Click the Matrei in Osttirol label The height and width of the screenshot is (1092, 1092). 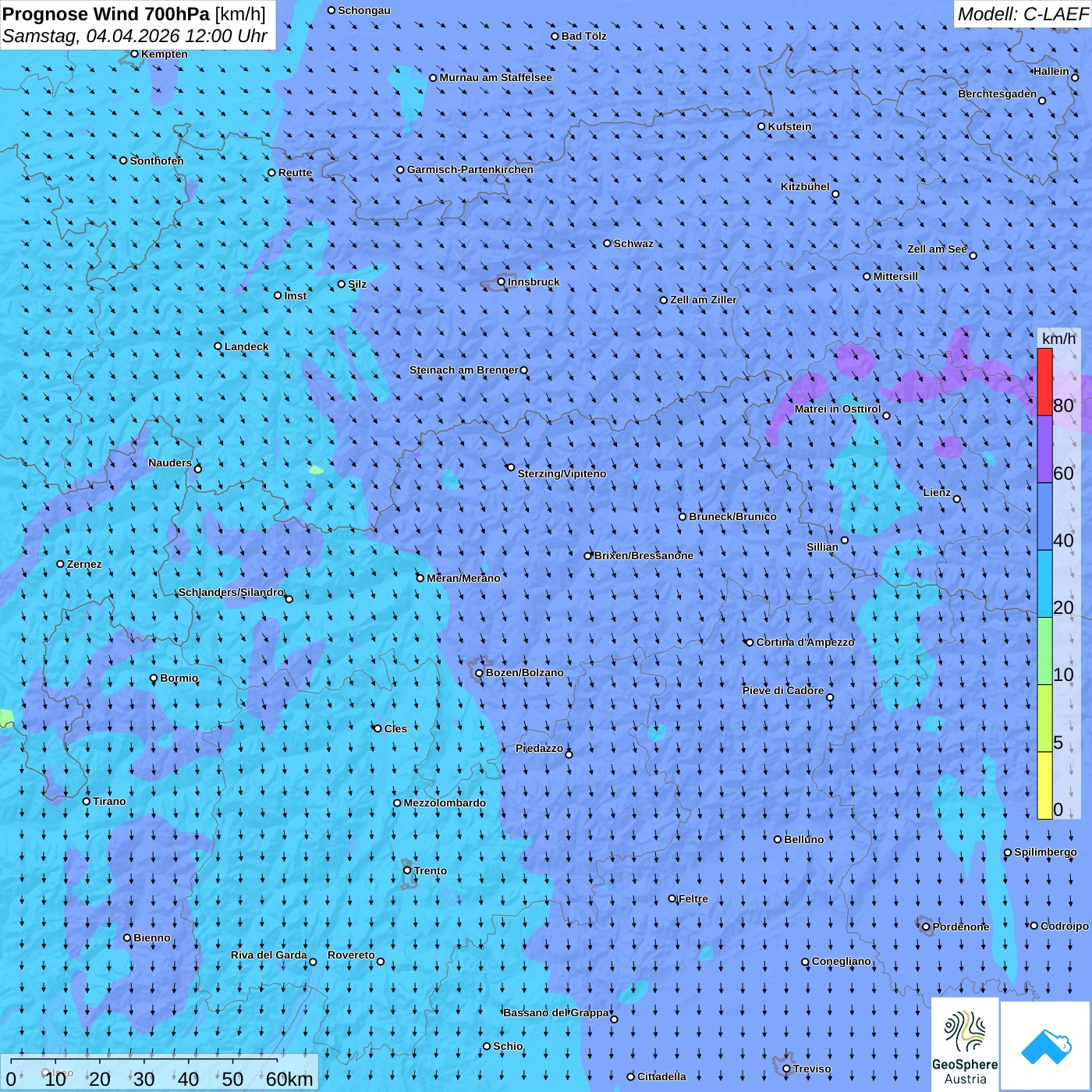[x=838, y=409]
